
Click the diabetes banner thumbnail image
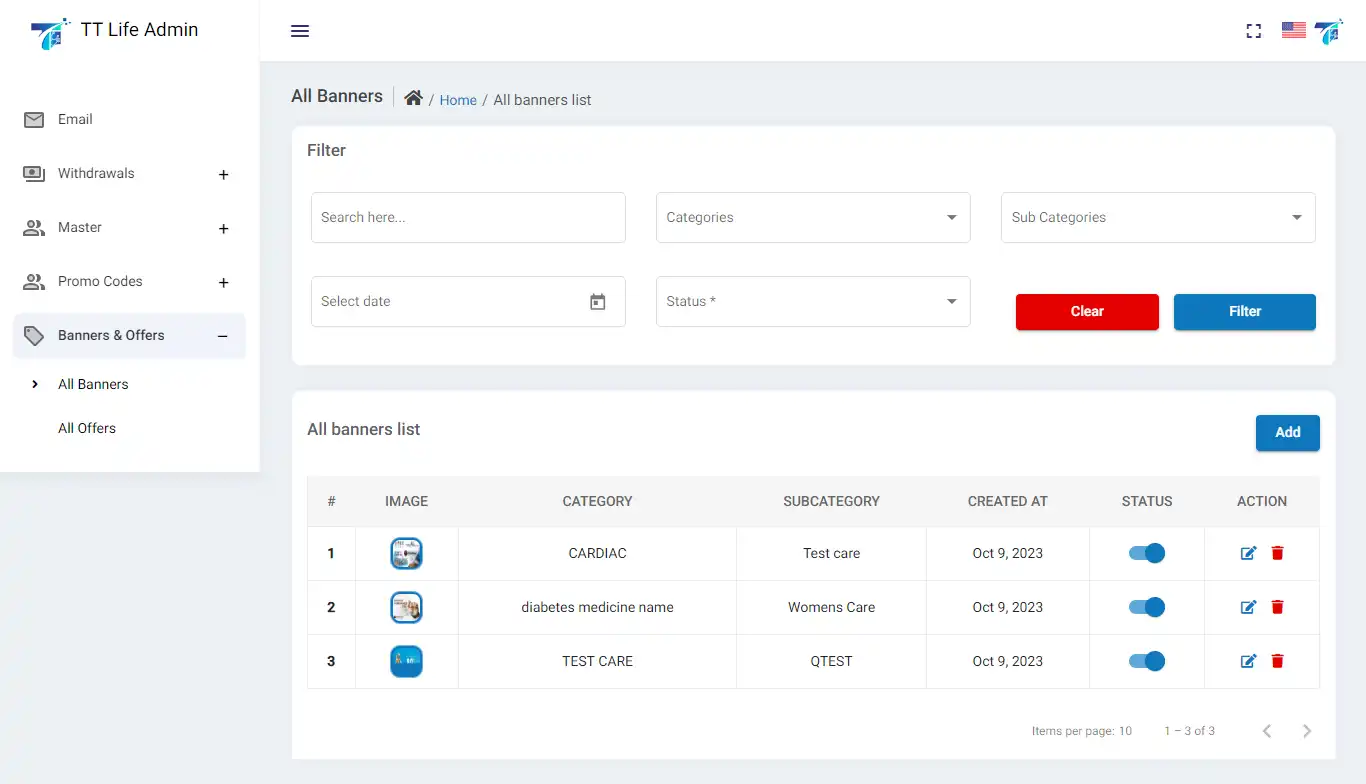pyautogui.click(x=406, y=607)
